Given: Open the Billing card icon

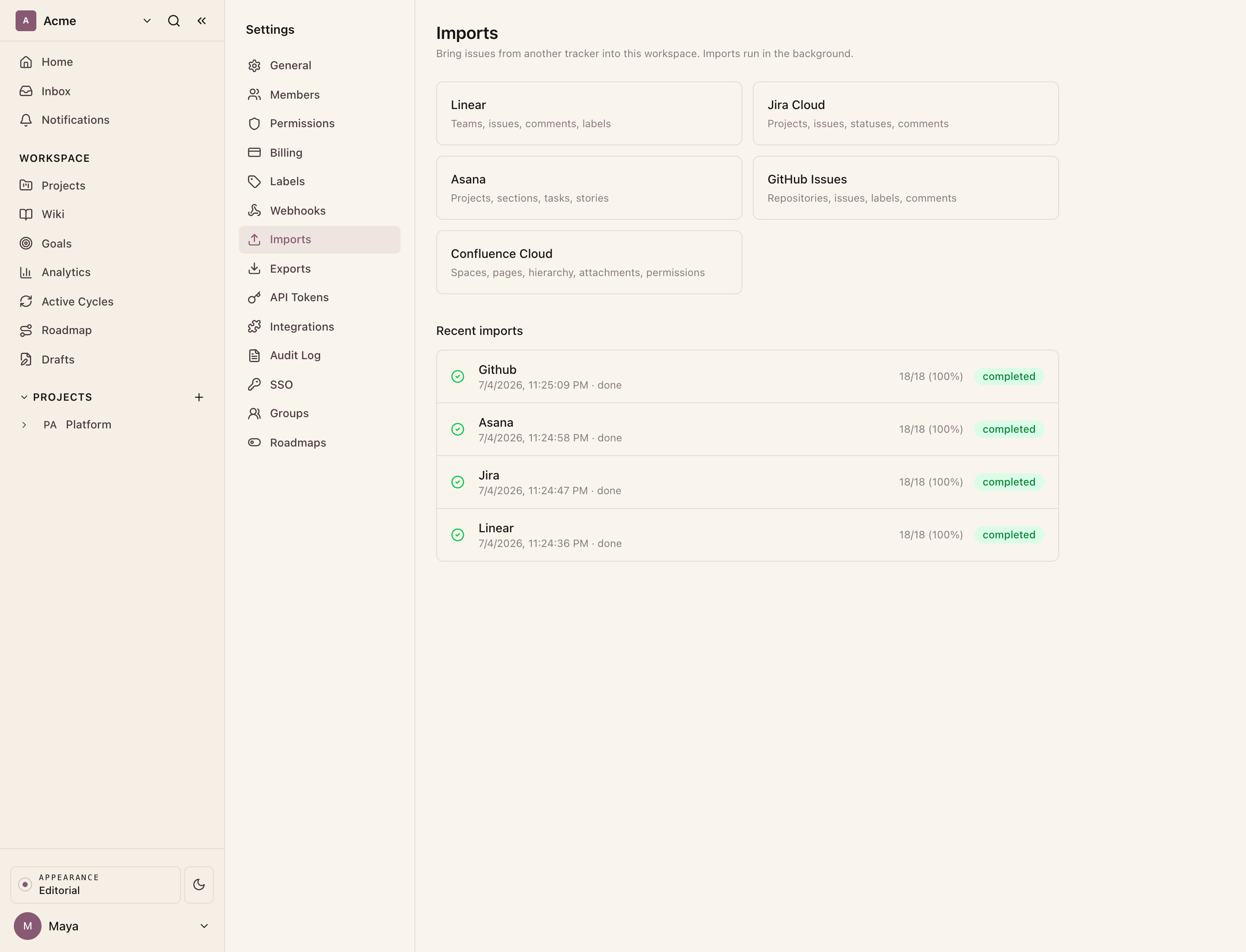Looking at the screenshot, I should pos(254,152).
